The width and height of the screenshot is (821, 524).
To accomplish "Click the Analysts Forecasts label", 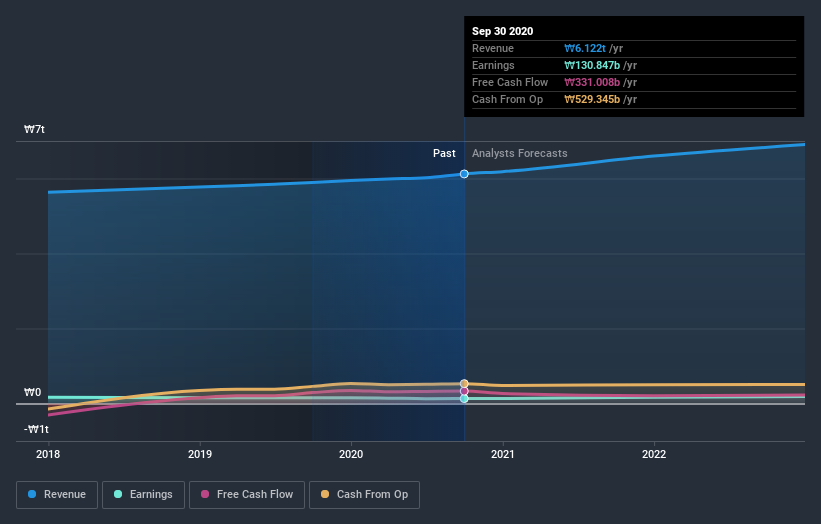I will [519, 153].
